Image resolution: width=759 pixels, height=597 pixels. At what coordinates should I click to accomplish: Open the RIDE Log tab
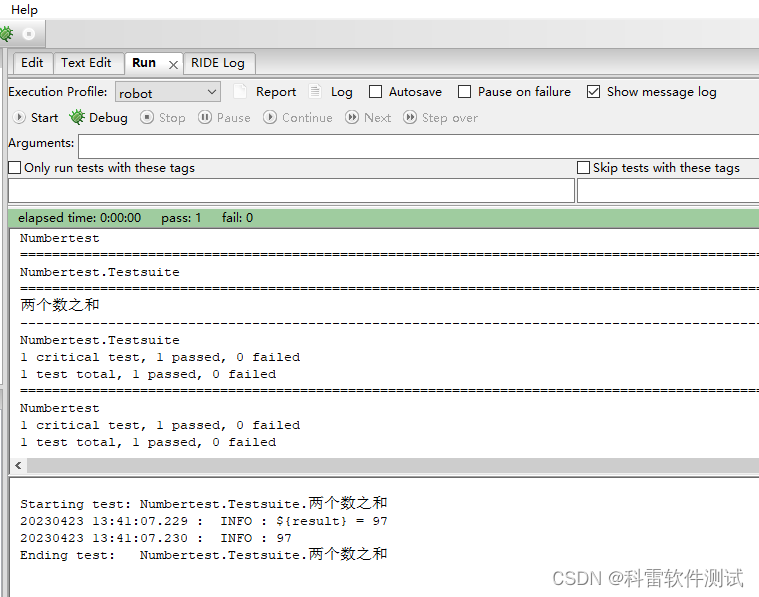coord(218,63)
